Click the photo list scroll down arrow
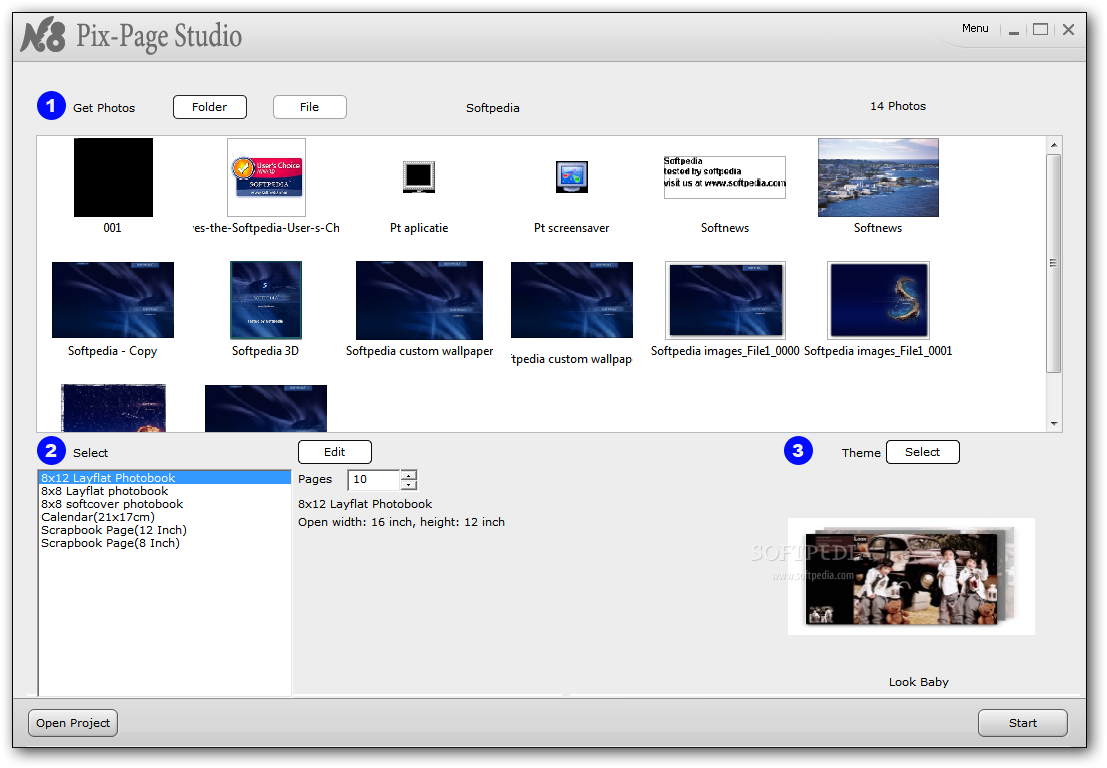Image resolution: width=1107 pixels, height=768 pixels. point(1054,424)
